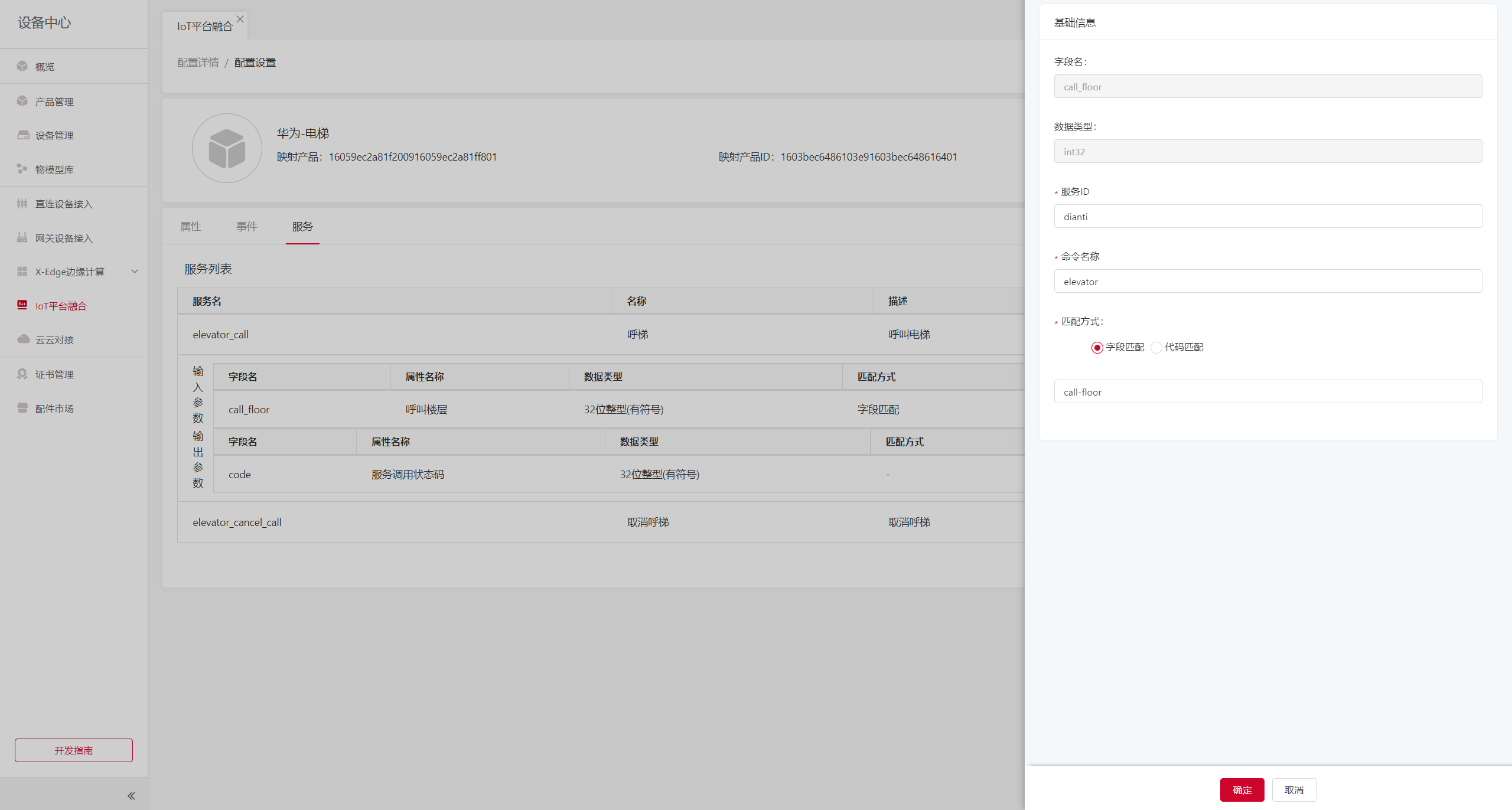Open the 开发指南 developer guide
Screen dimensions: 1512x810
tap(74, 750)
